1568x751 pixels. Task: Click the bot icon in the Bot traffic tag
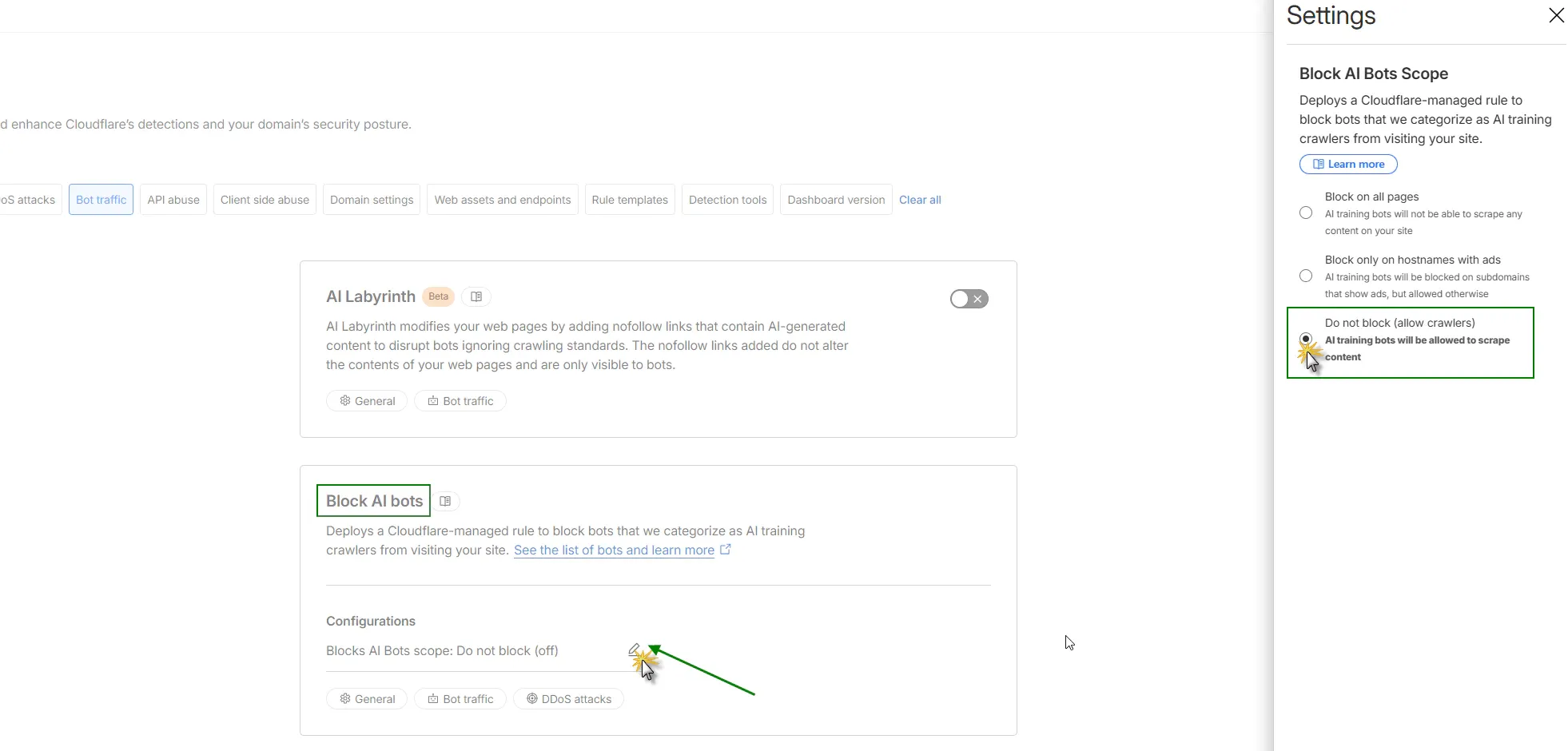coord(432,698)
